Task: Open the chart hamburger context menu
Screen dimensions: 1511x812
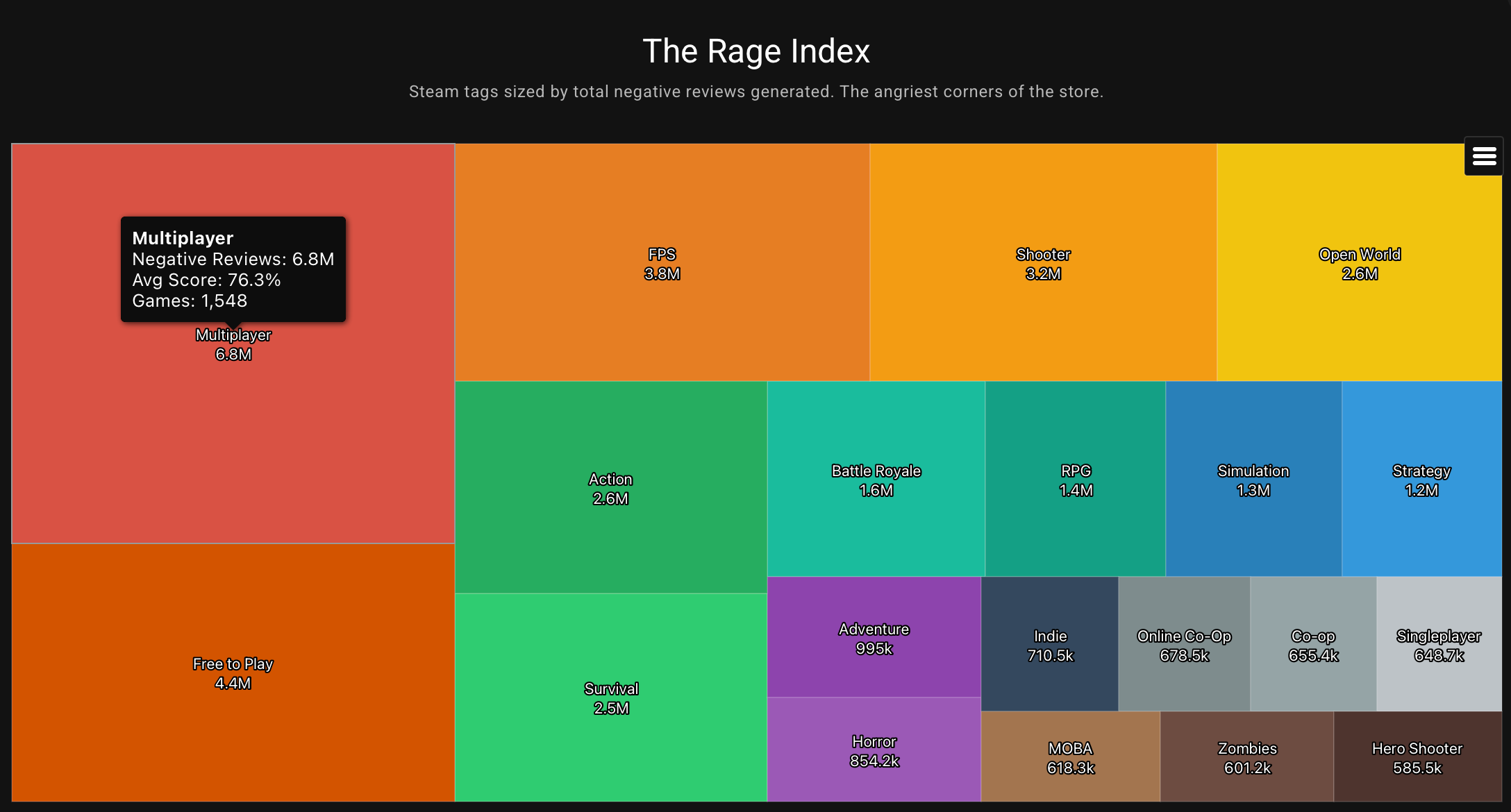Action: coord(1483,157)
